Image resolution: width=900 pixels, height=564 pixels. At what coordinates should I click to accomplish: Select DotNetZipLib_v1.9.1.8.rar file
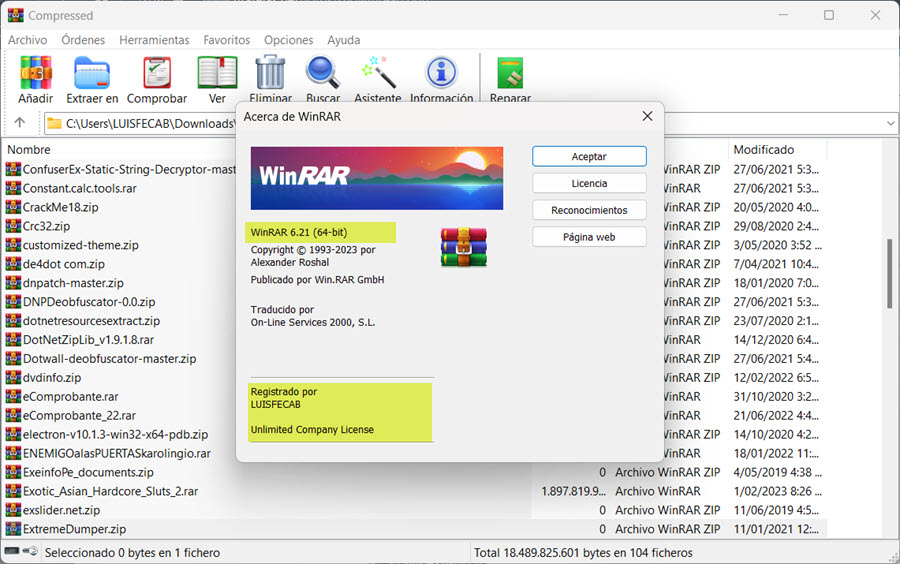tap(88, 340)
